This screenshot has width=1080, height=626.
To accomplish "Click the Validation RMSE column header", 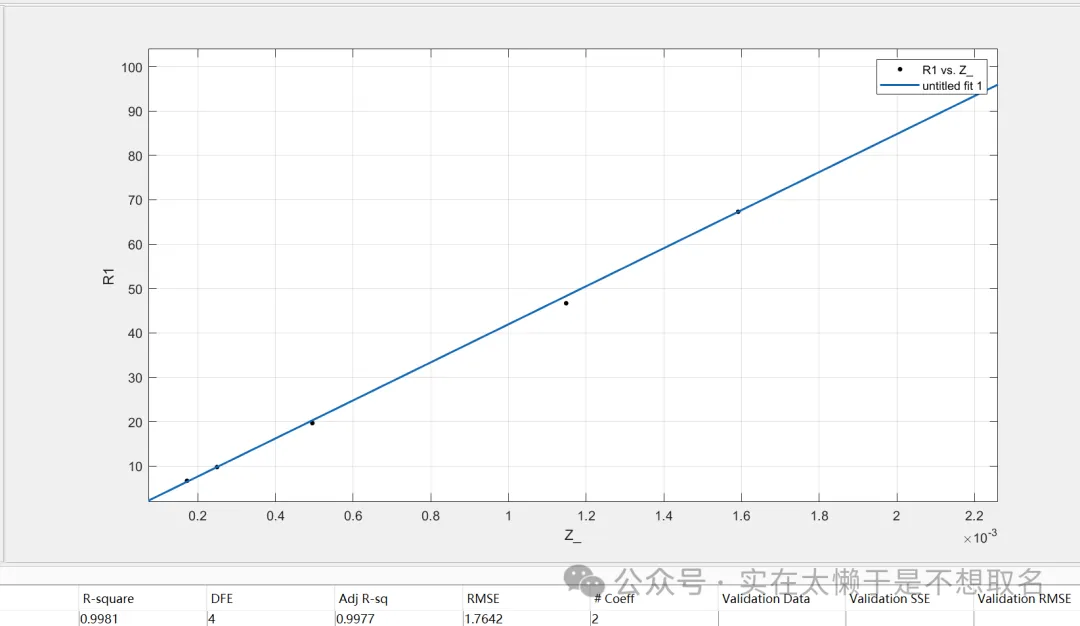I will pos(1024,599).
